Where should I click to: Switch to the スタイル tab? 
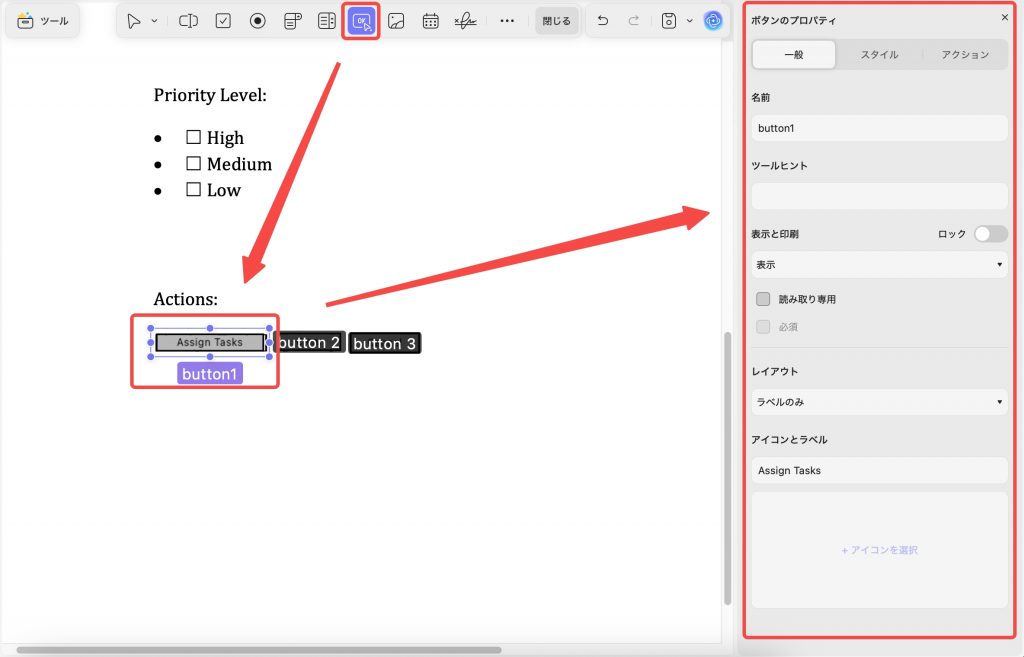[879, 55]
